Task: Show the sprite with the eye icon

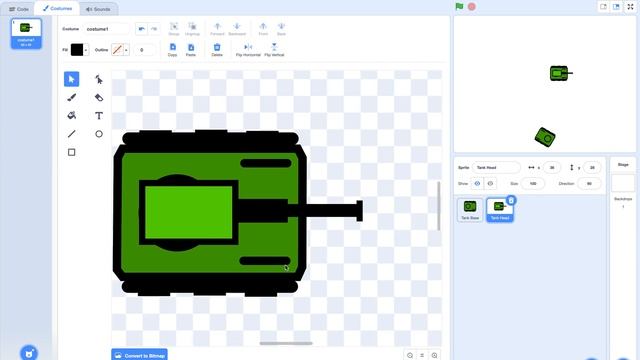Action: pyautogui.click(x=477, y=184)
